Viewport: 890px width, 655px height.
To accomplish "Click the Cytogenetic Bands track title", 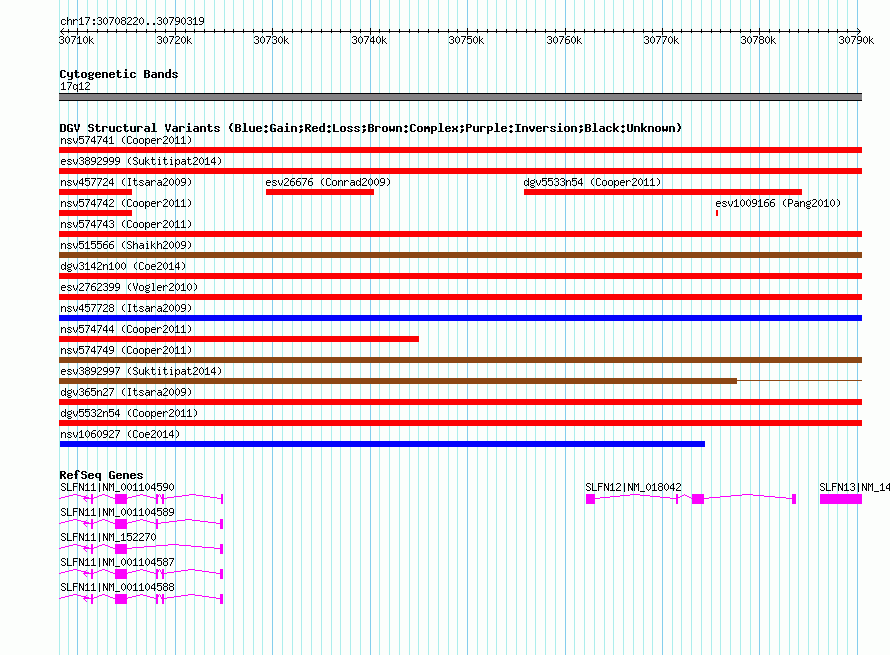I will pos(119,74).
